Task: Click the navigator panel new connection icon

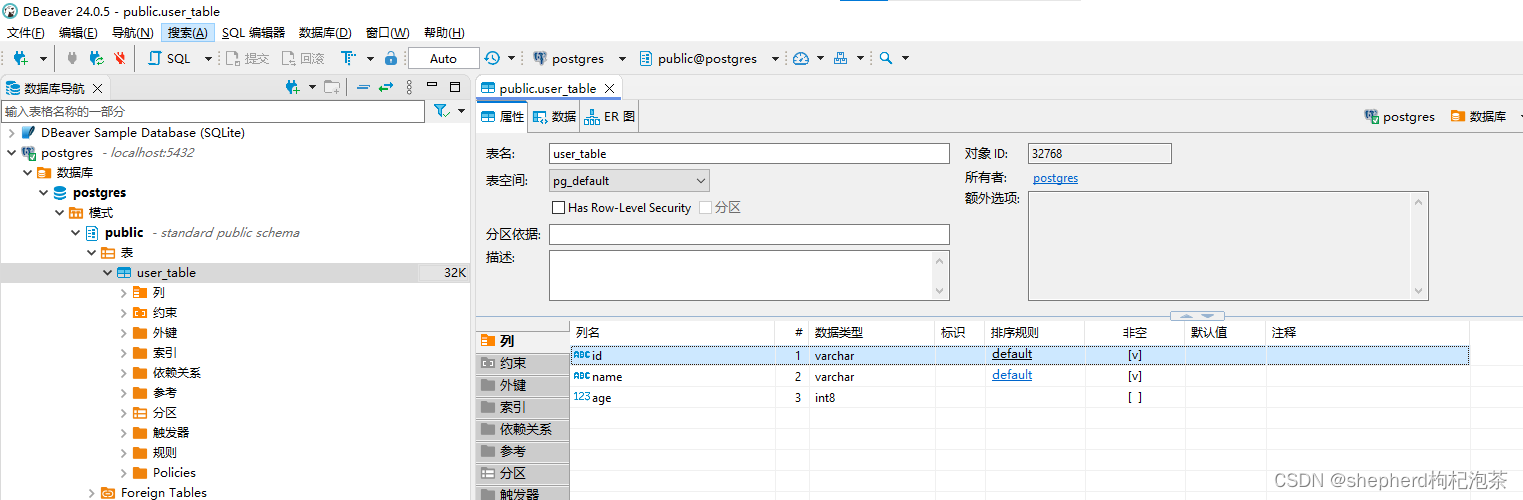Action: click(292, 88)
